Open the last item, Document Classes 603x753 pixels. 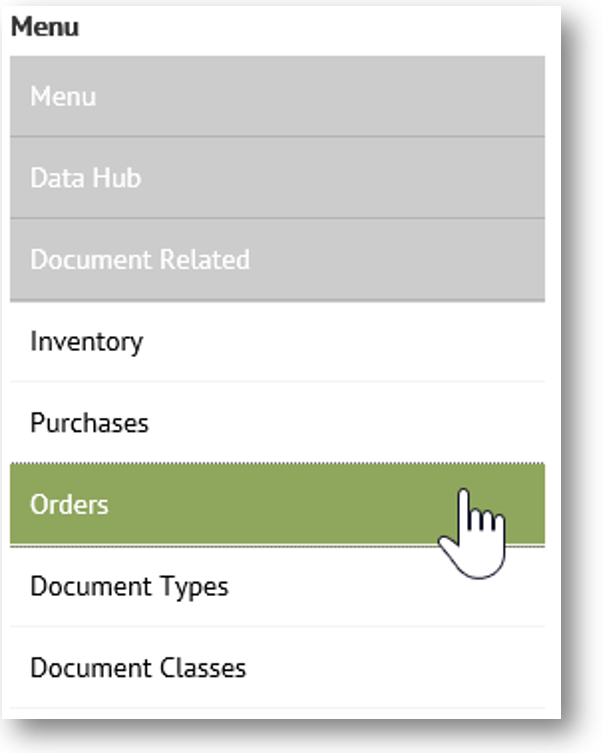[x=138, y=667]
